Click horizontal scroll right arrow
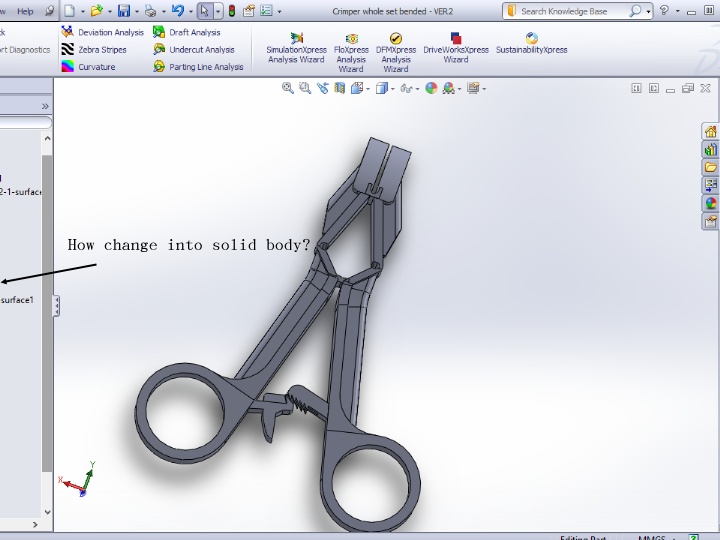Image resolution: width=720 pixels, height=540 pixels. coord(35,524)
